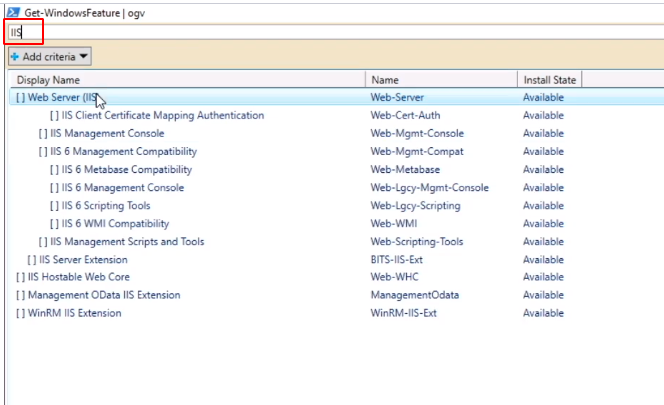Click the Web-Metabase name cell
Viewport: 664px width, 405px height.
coord(405,169)
